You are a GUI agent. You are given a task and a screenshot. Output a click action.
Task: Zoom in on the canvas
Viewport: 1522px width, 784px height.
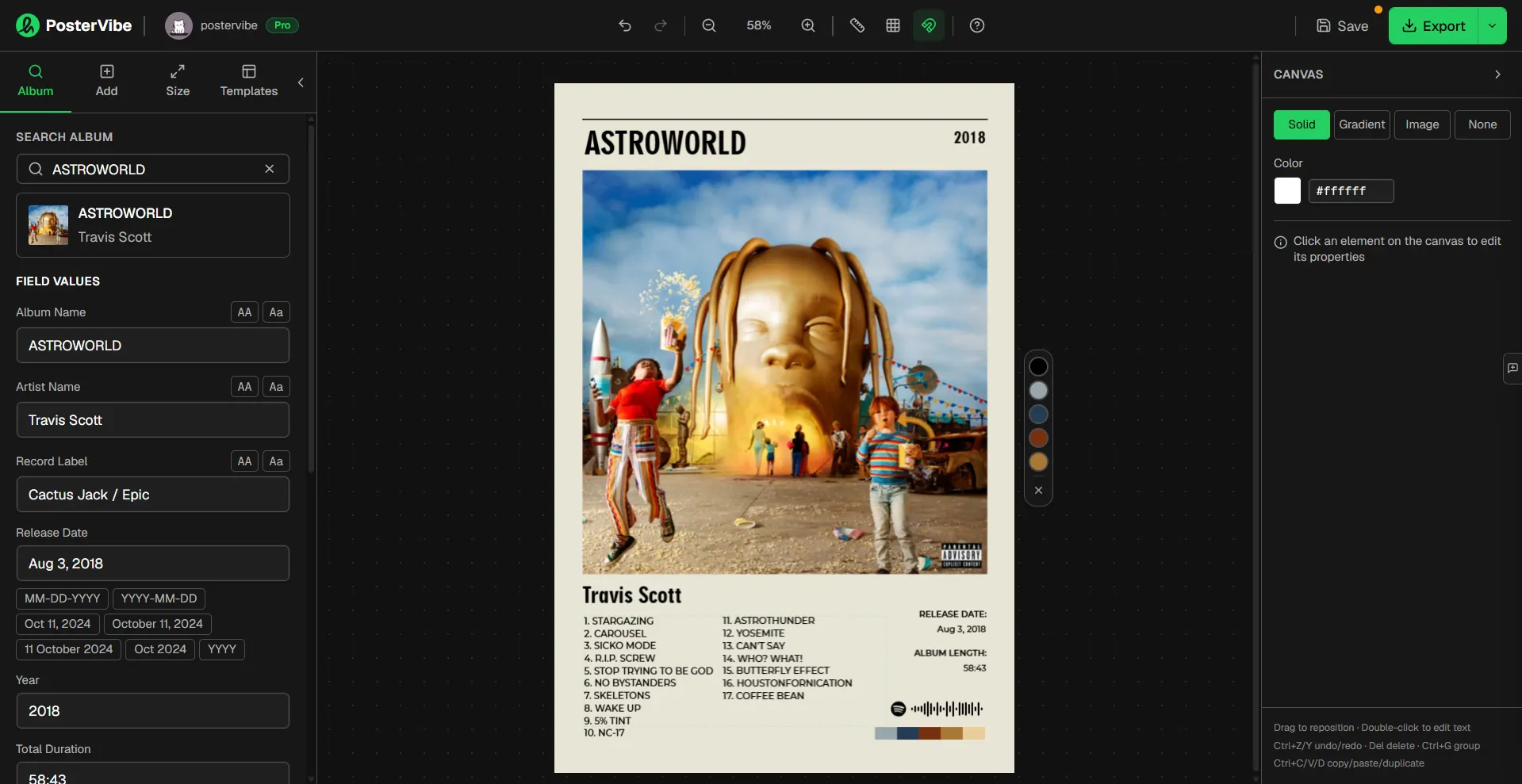pos(808,25)
